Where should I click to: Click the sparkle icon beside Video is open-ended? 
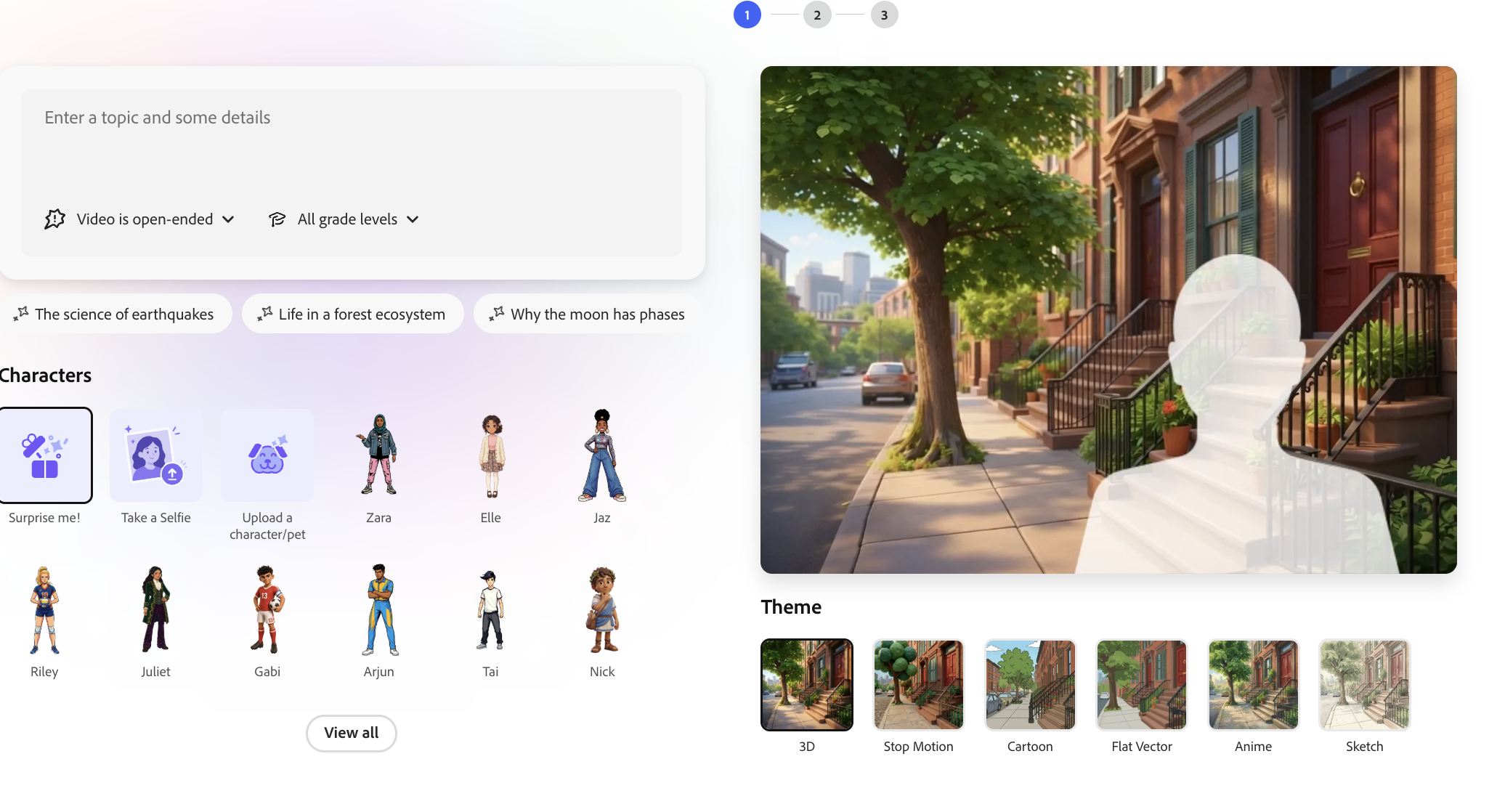tap(55, 219)
